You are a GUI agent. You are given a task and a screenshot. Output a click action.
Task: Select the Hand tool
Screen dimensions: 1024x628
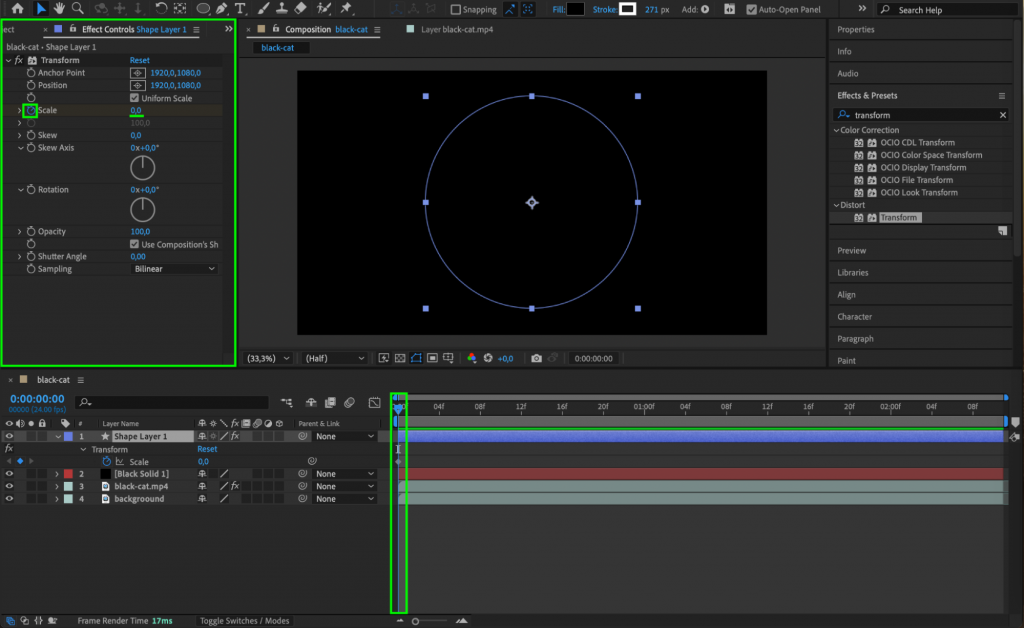coord(59,9)
